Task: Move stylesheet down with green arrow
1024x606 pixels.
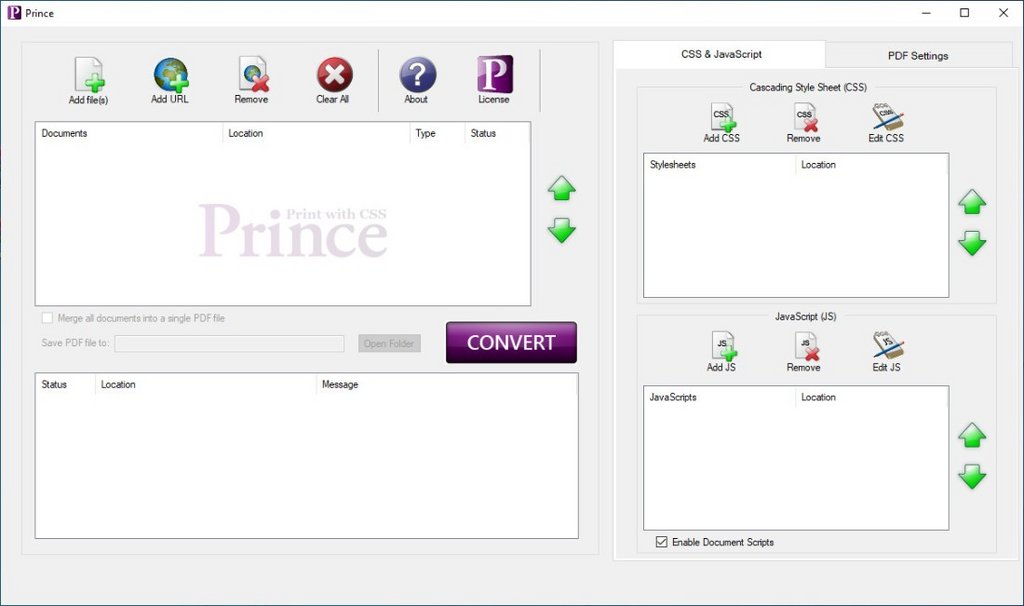Action: pos(972,243)
